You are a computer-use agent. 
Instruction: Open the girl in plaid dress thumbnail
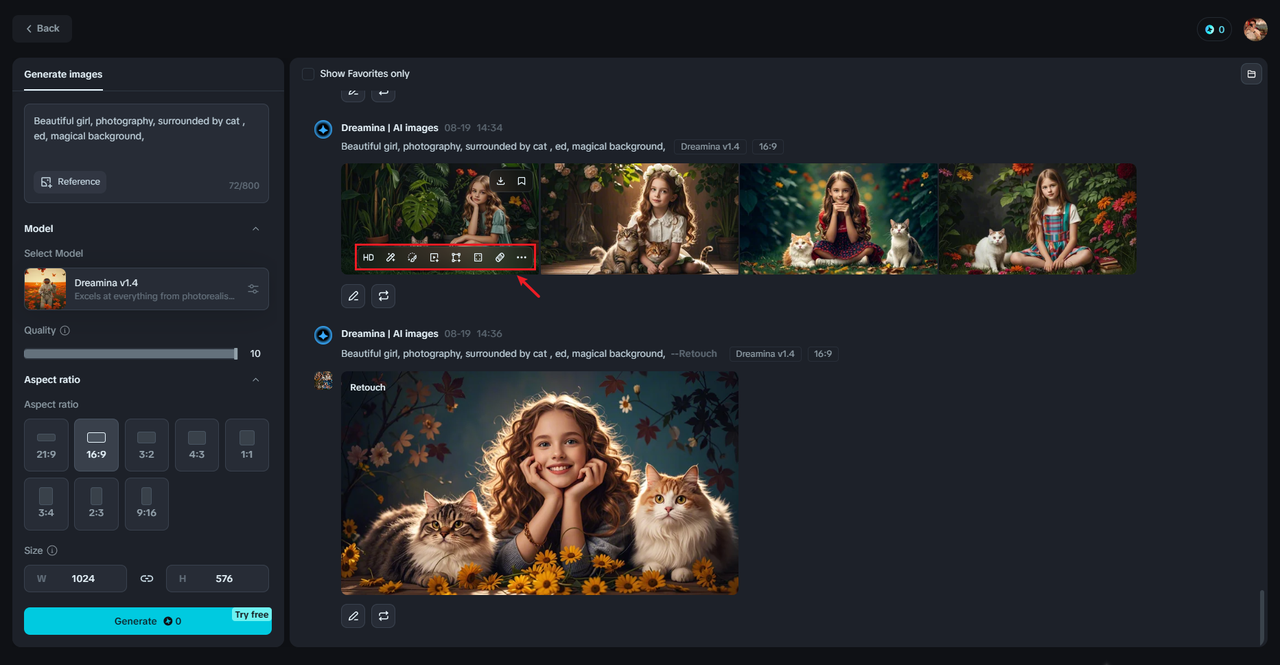point(1037,219)
